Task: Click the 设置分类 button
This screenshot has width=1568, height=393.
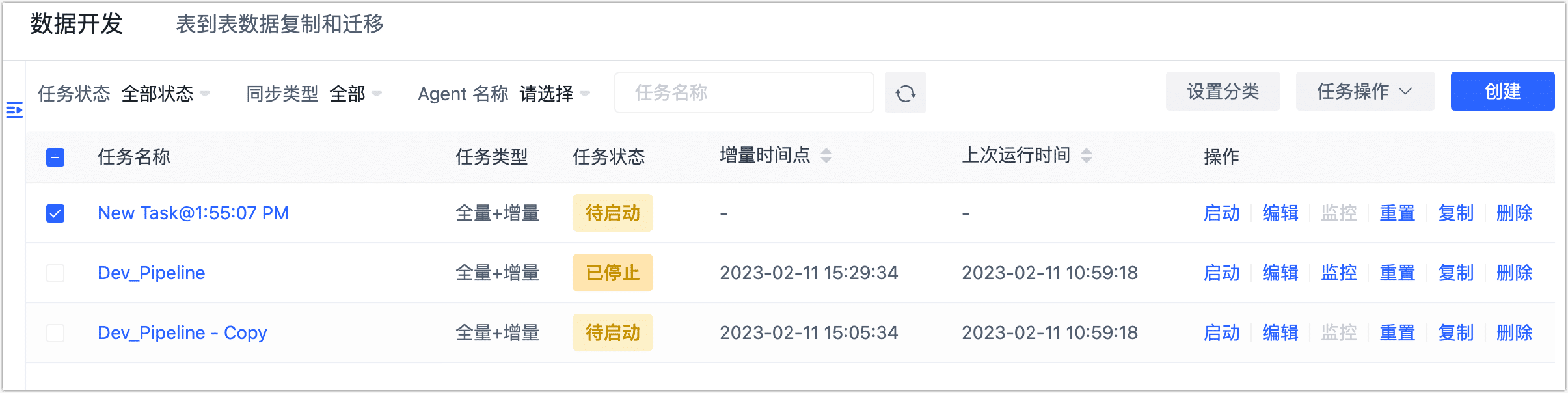Action: pyautogui.click(x=1223, y=91)
